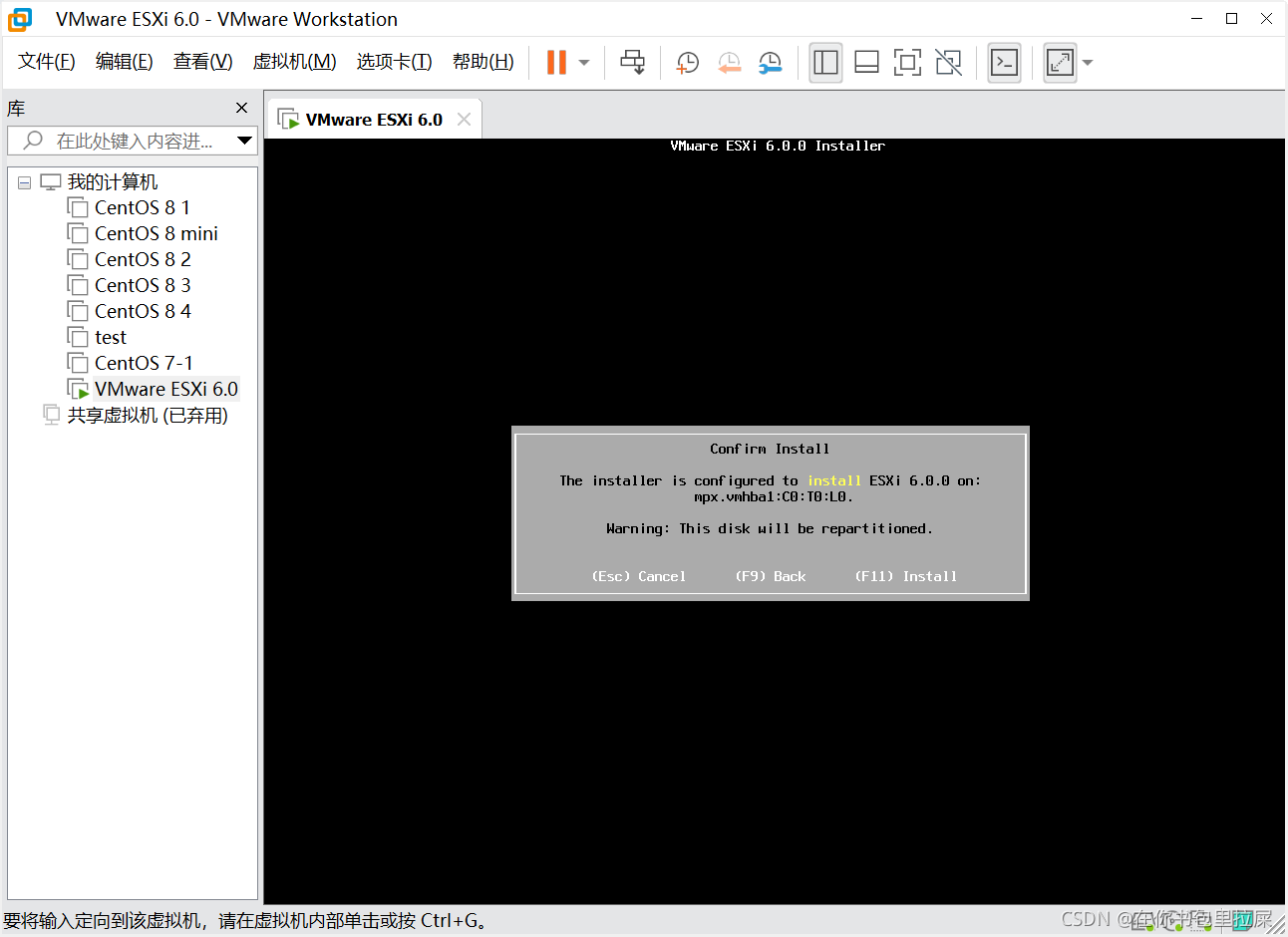Click the shared VMs icon
1288x937 pixels.
pos(52,415)
